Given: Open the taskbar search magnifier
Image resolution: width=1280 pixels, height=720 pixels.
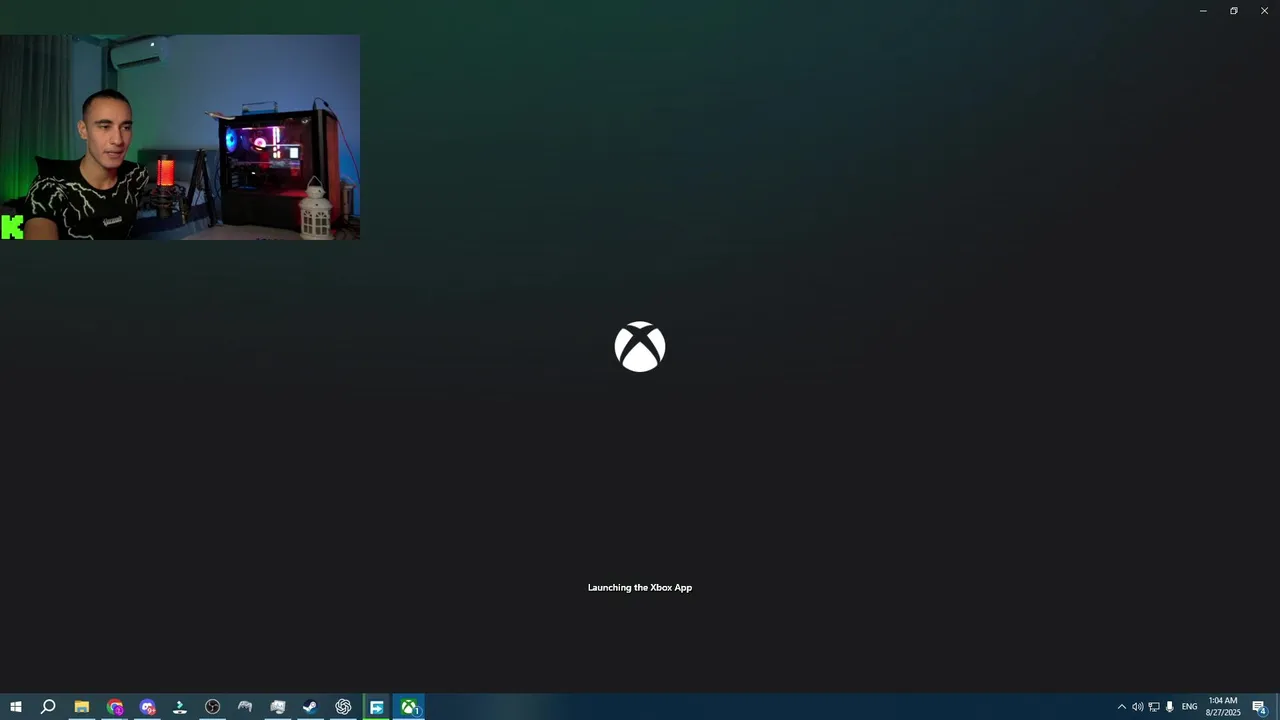Looking at the screenshot, I should pos(47,707).
